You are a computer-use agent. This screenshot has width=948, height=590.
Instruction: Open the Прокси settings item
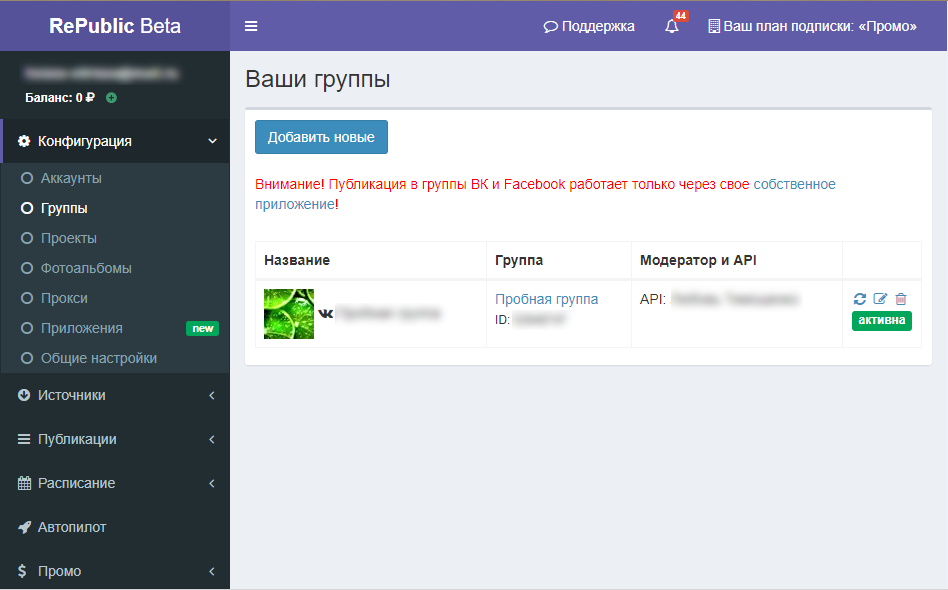[115, 298]
